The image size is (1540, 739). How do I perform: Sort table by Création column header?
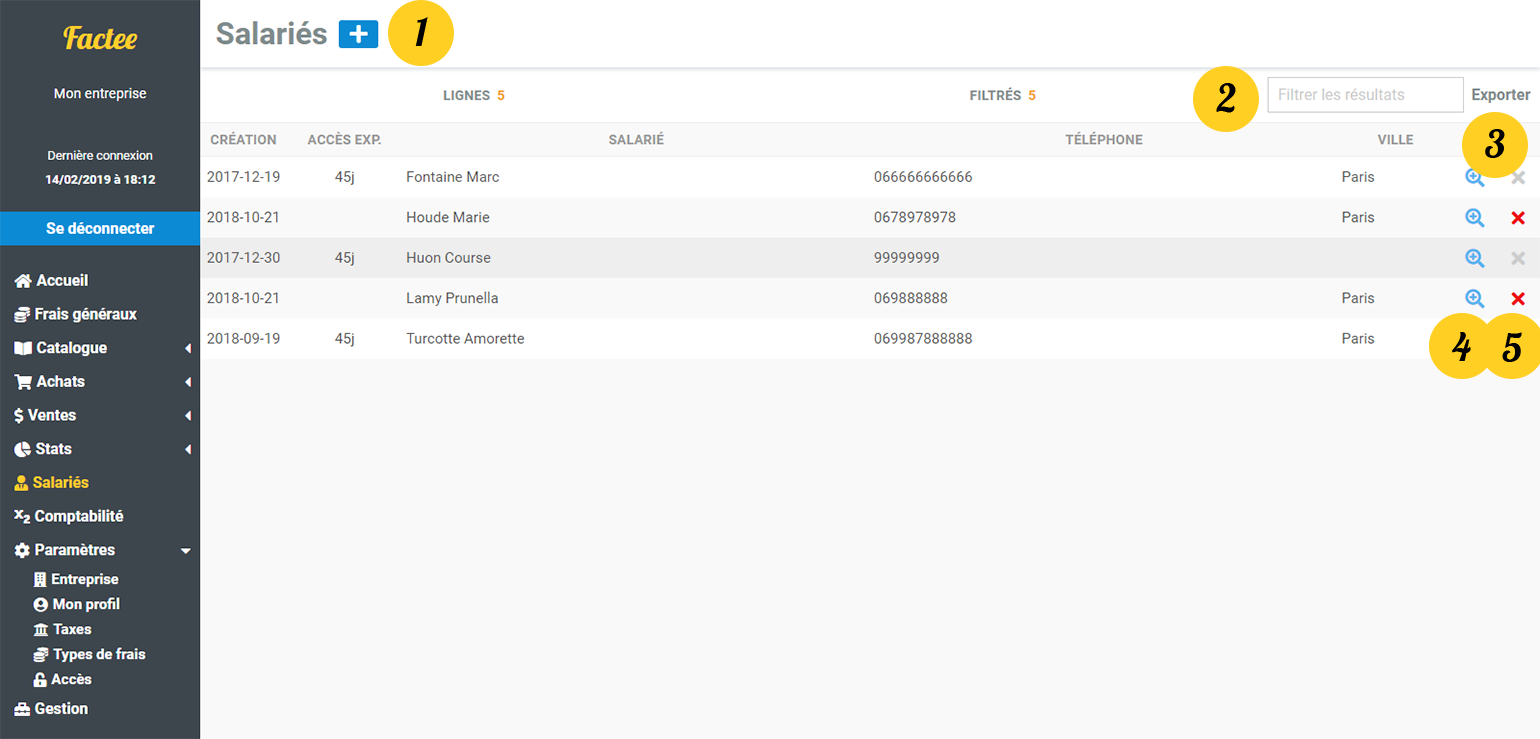coord(243,140)
